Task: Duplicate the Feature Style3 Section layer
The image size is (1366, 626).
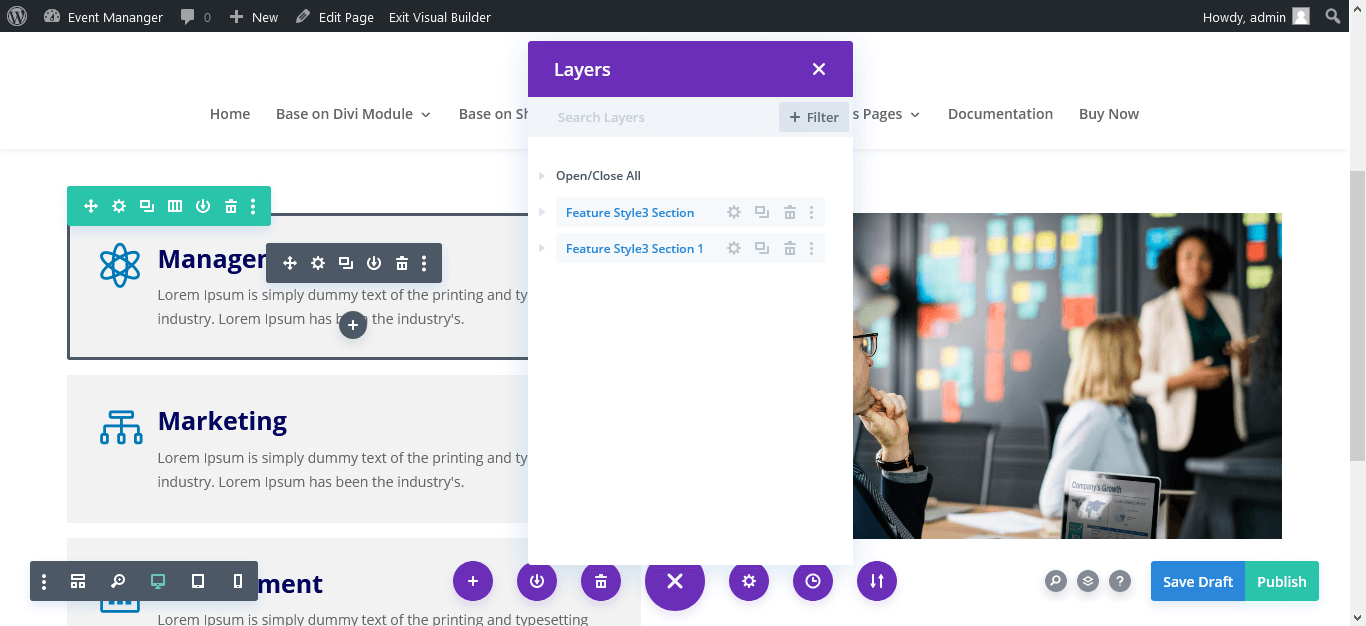Action: pyautogui.click(x=762, y=212)
